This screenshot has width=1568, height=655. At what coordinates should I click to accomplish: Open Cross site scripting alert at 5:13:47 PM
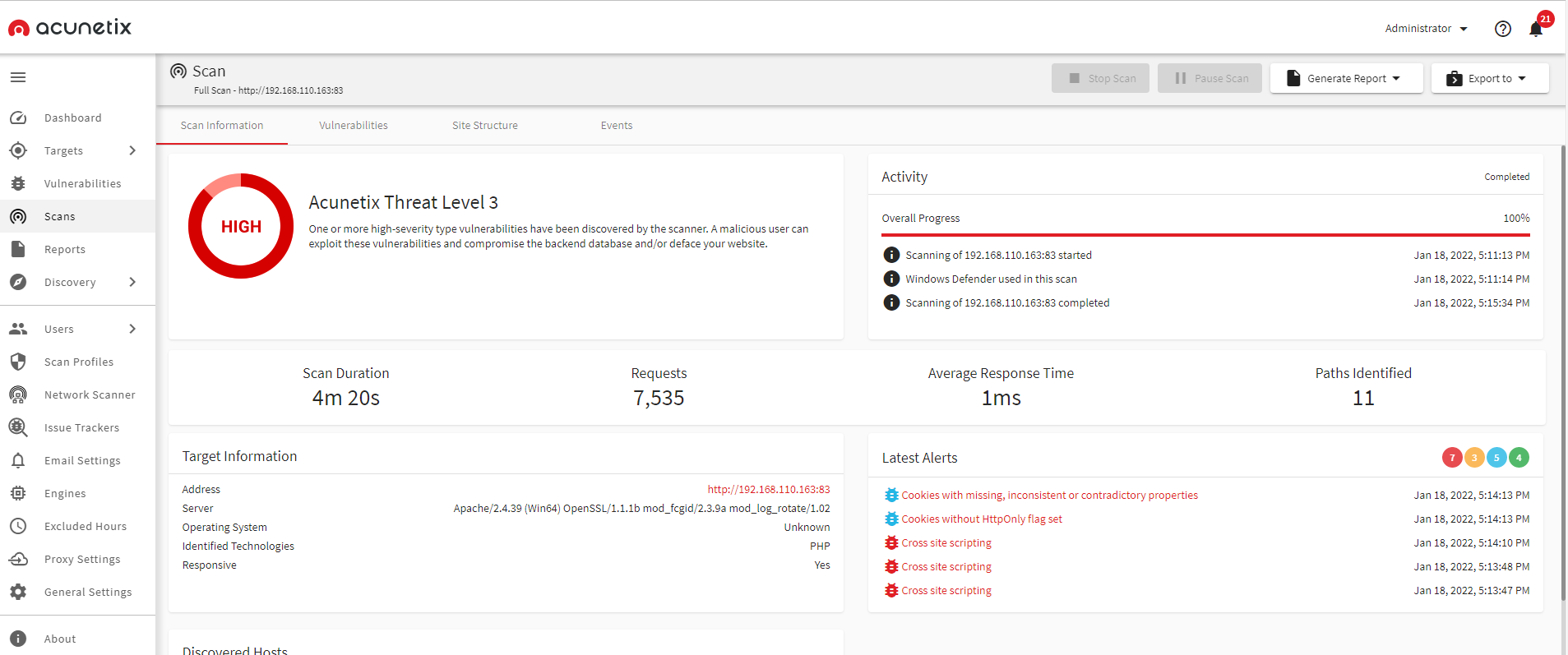coord(946,590)
